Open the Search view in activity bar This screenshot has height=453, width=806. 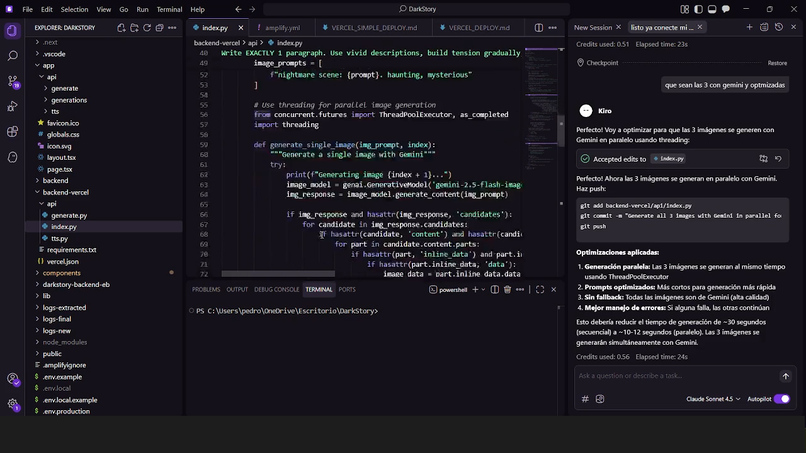click(x=12, y=56)
